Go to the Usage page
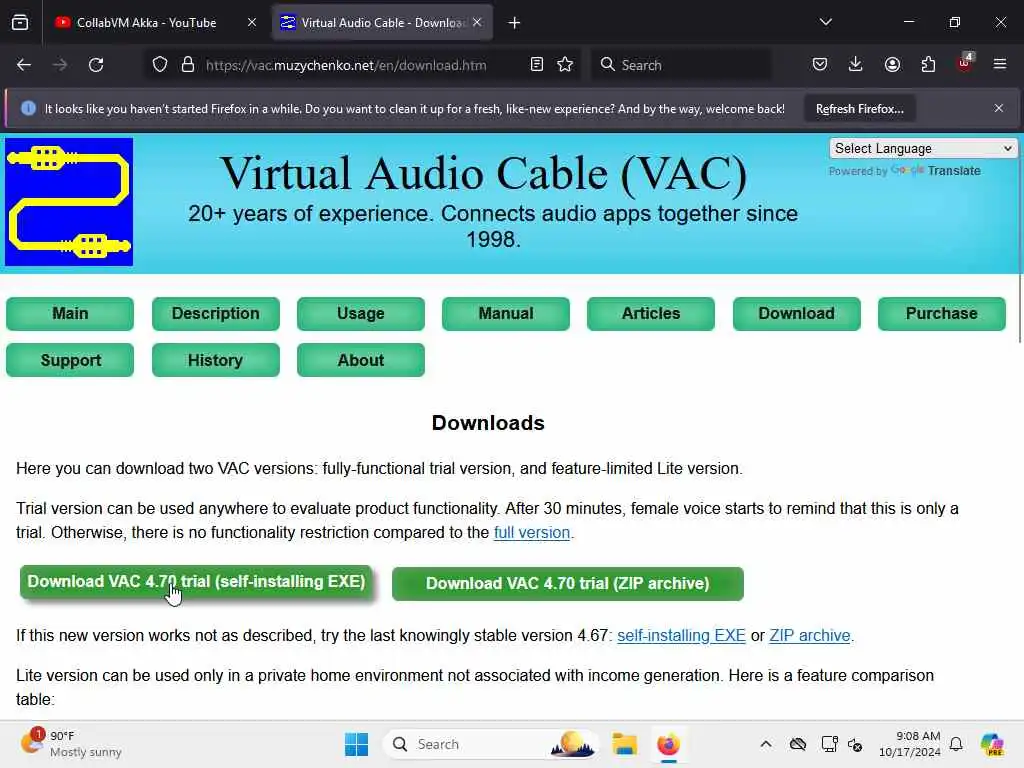 tap(360, 314)
